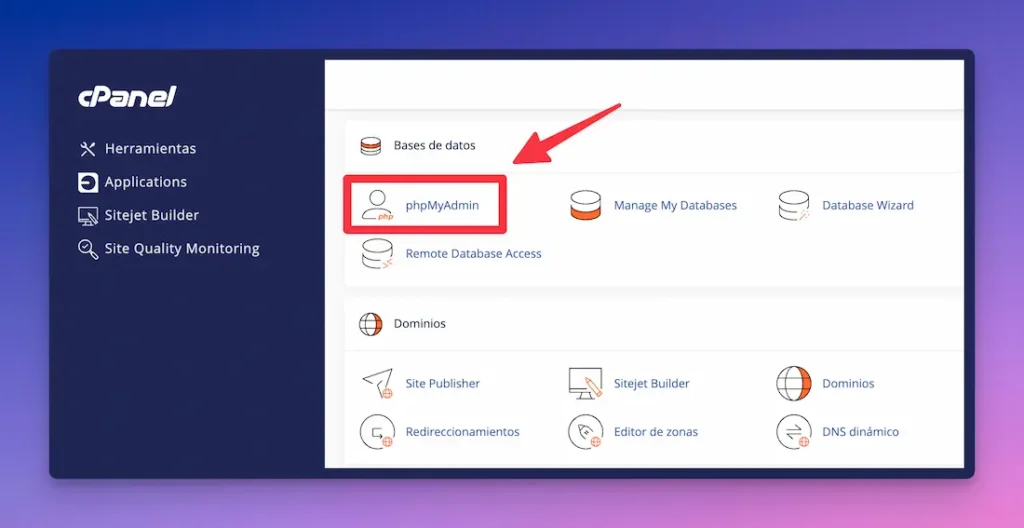This screenshot has width=1024, height=528.
Task: Open the Site Publisher link
Action: 443,384
